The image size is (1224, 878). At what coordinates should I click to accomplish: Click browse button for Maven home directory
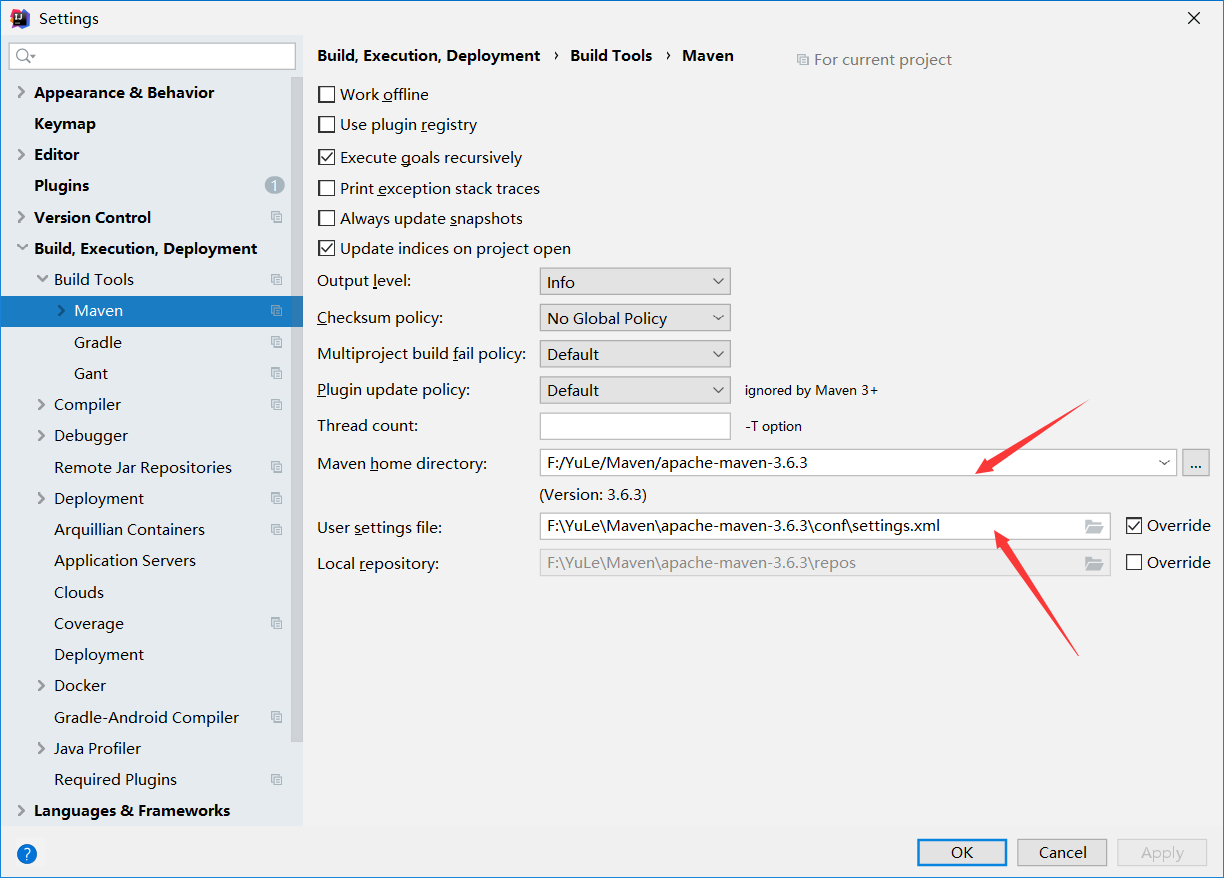pos(1195,462)
